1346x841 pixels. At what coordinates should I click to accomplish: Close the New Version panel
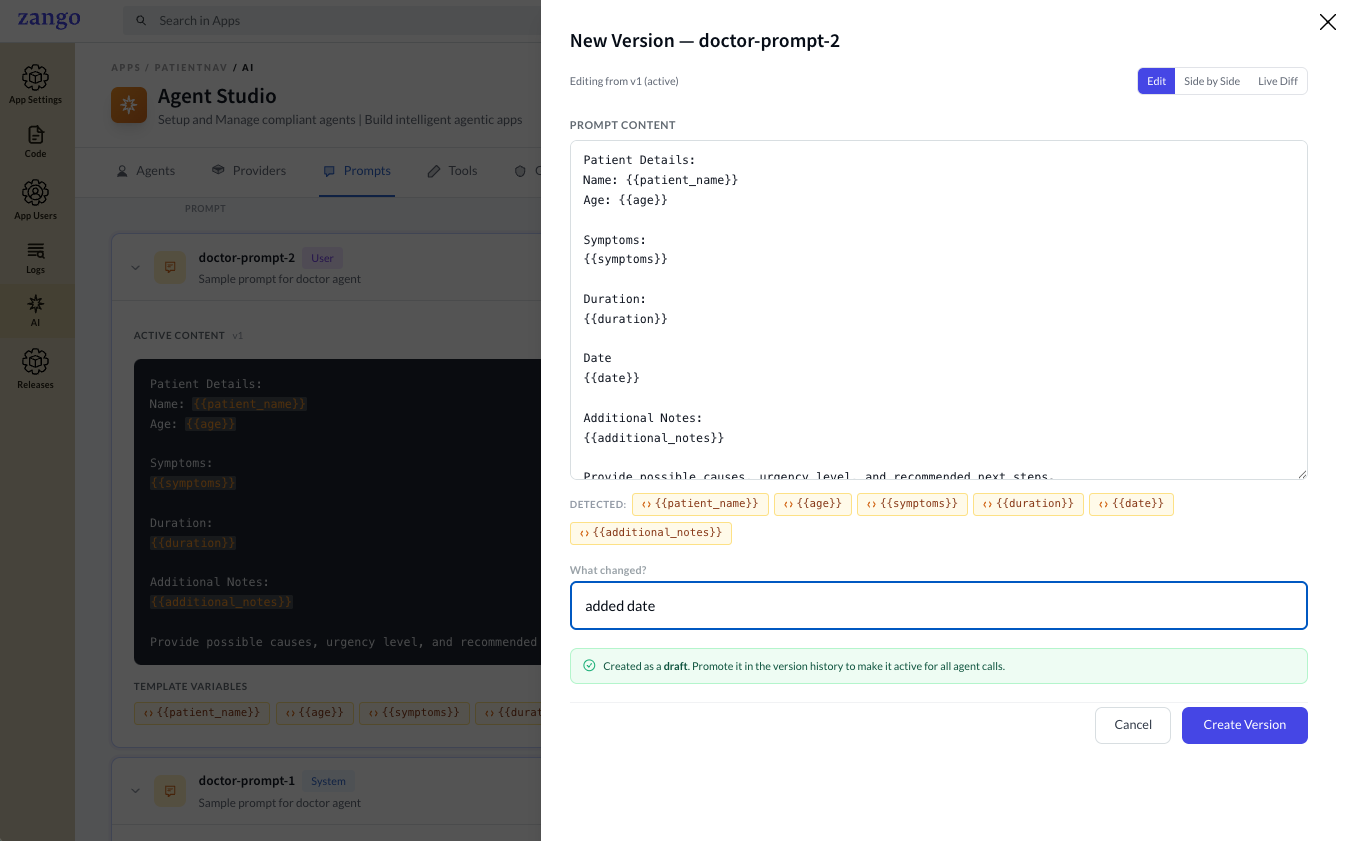pos(1327,22)
